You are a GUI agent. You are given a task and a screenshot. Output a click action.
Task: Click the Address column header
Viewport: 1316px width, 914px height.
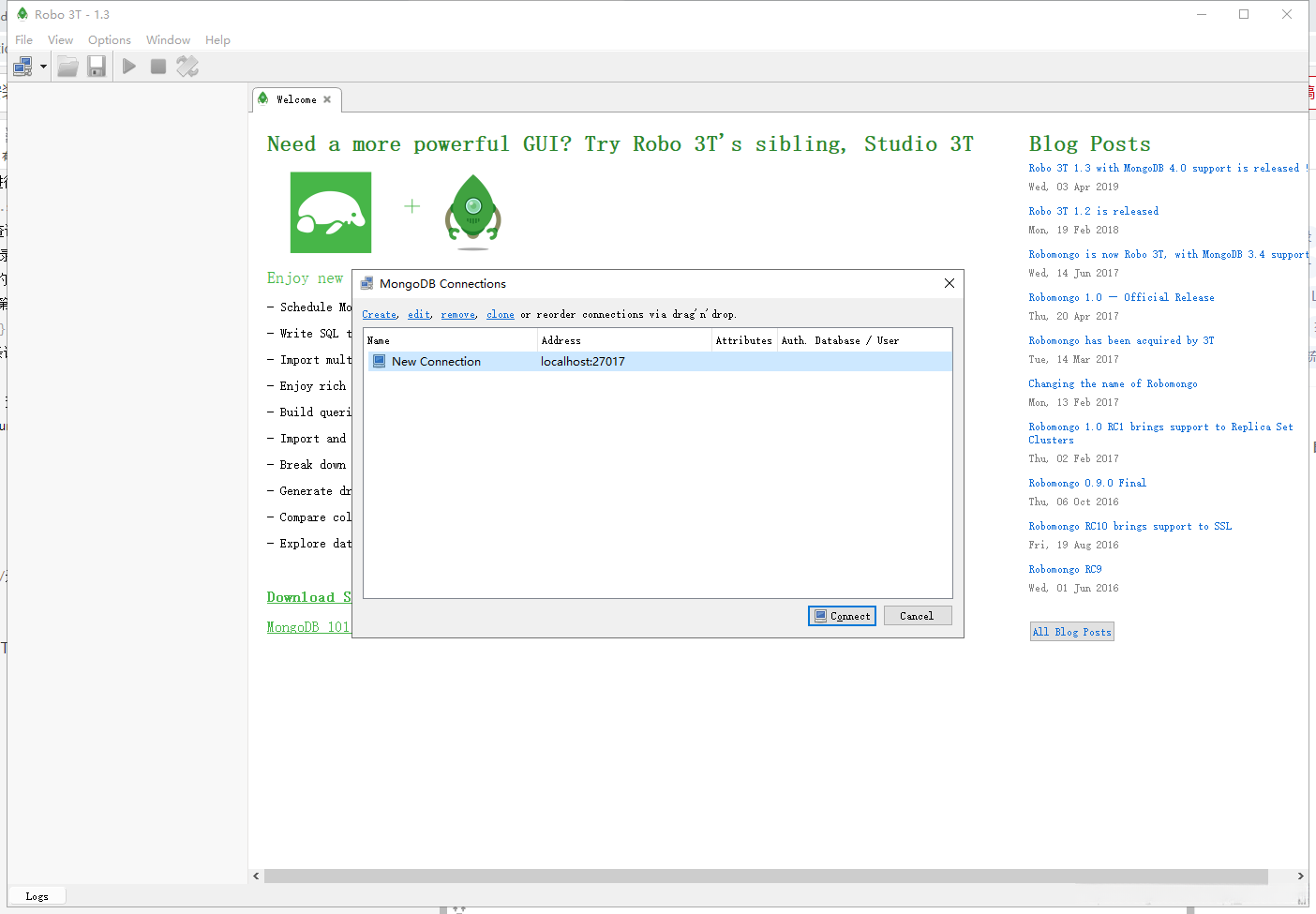click(625, 341)
